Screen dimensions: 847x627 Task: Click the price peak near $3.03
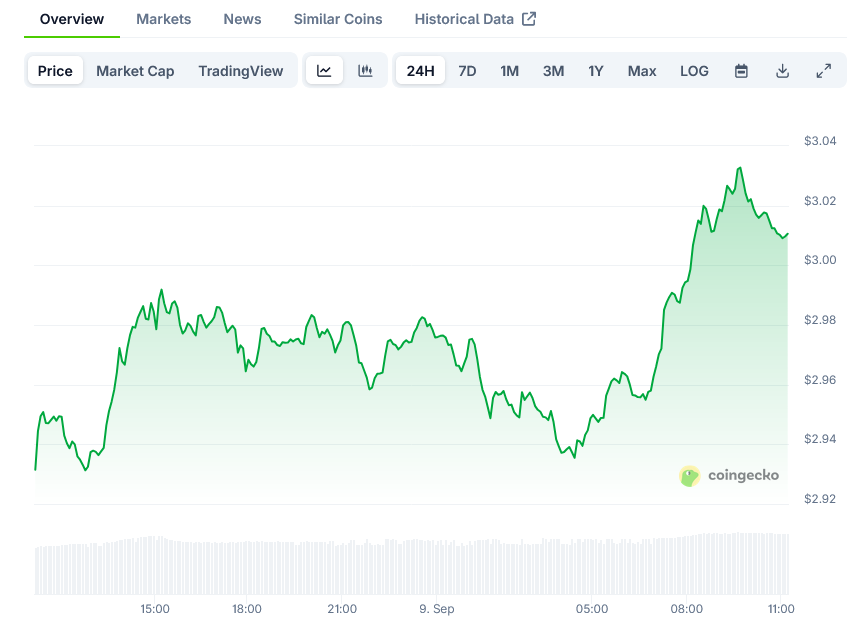click(739, 169)
